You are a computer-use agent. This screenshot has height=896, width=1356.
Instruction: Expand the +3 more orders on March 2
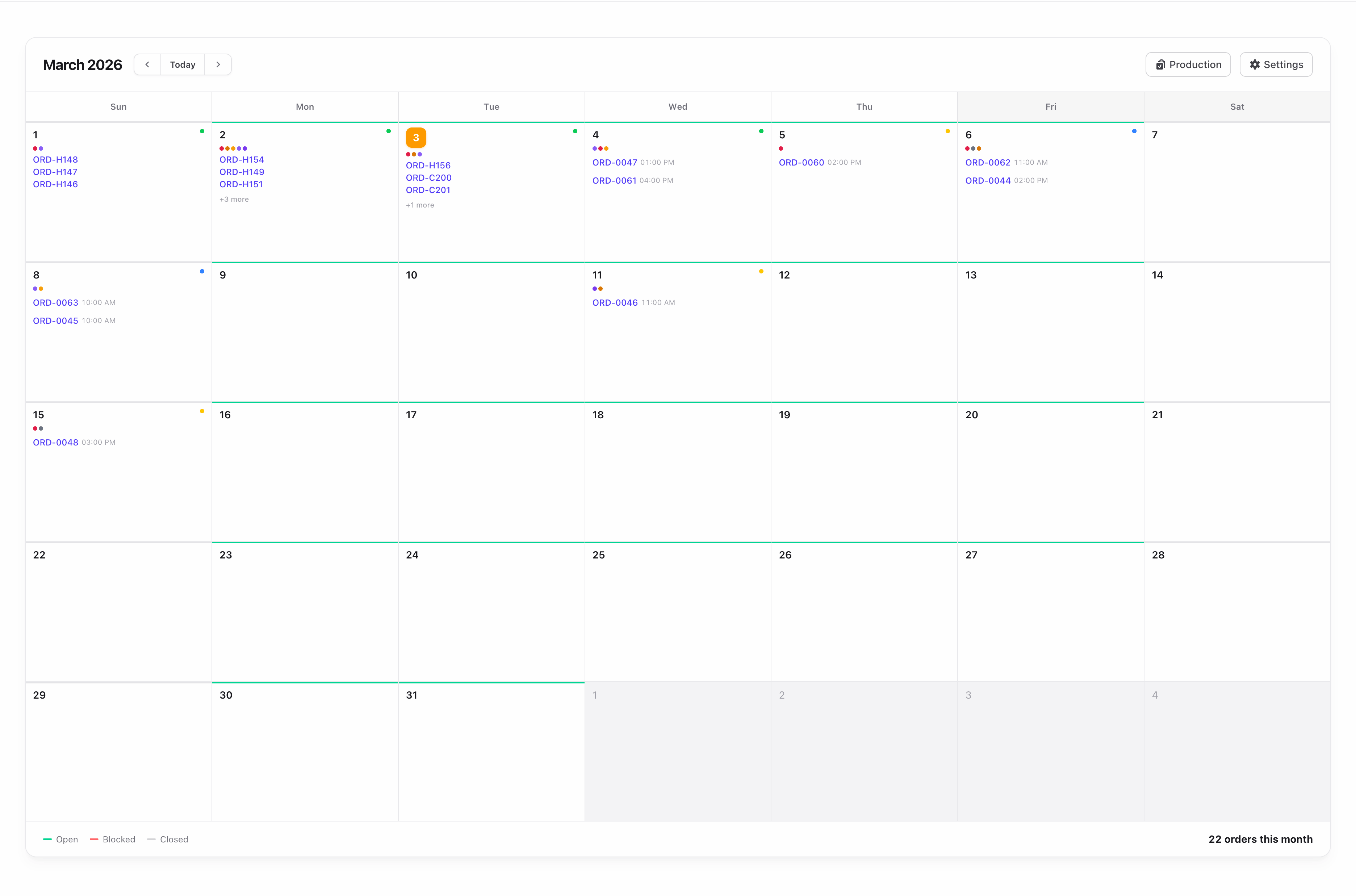coord(234,199)
